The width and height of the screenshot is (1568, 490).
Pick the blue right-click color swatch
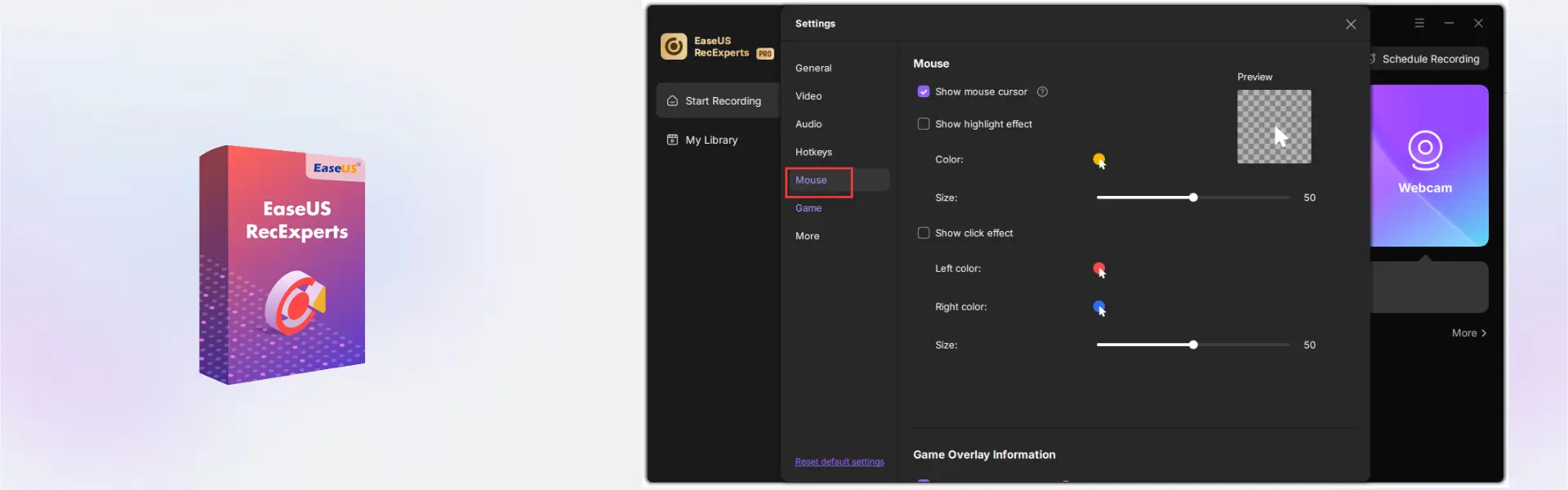[1100, 309]
